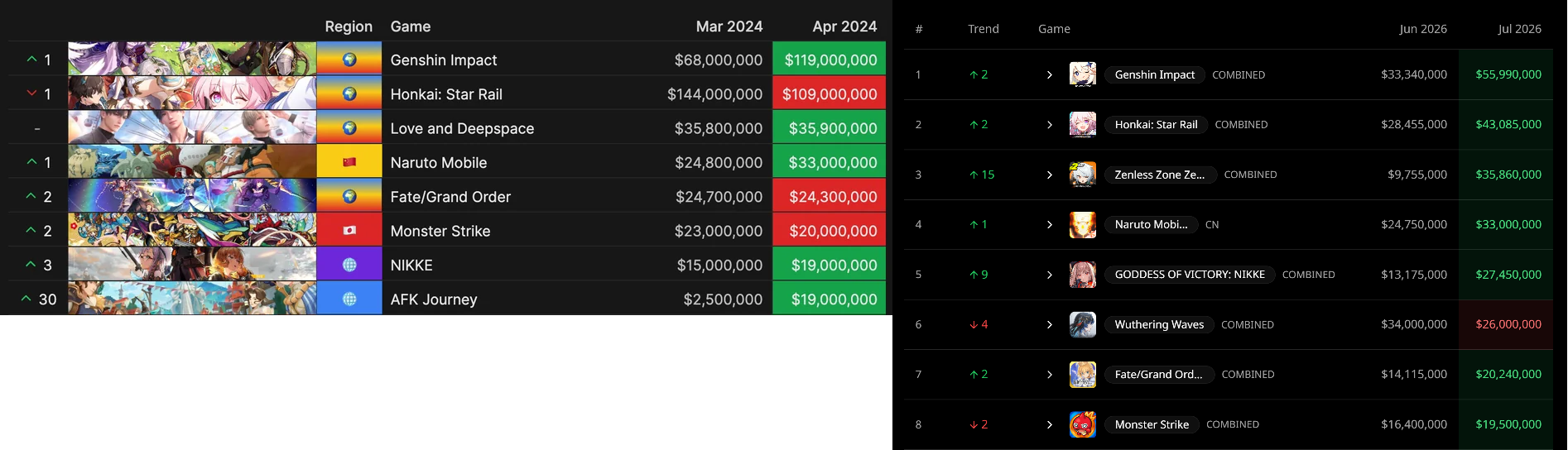Click the Love and Deepspace game name
This screenshot has width=1568, height=450.
[x=462, y=128]
